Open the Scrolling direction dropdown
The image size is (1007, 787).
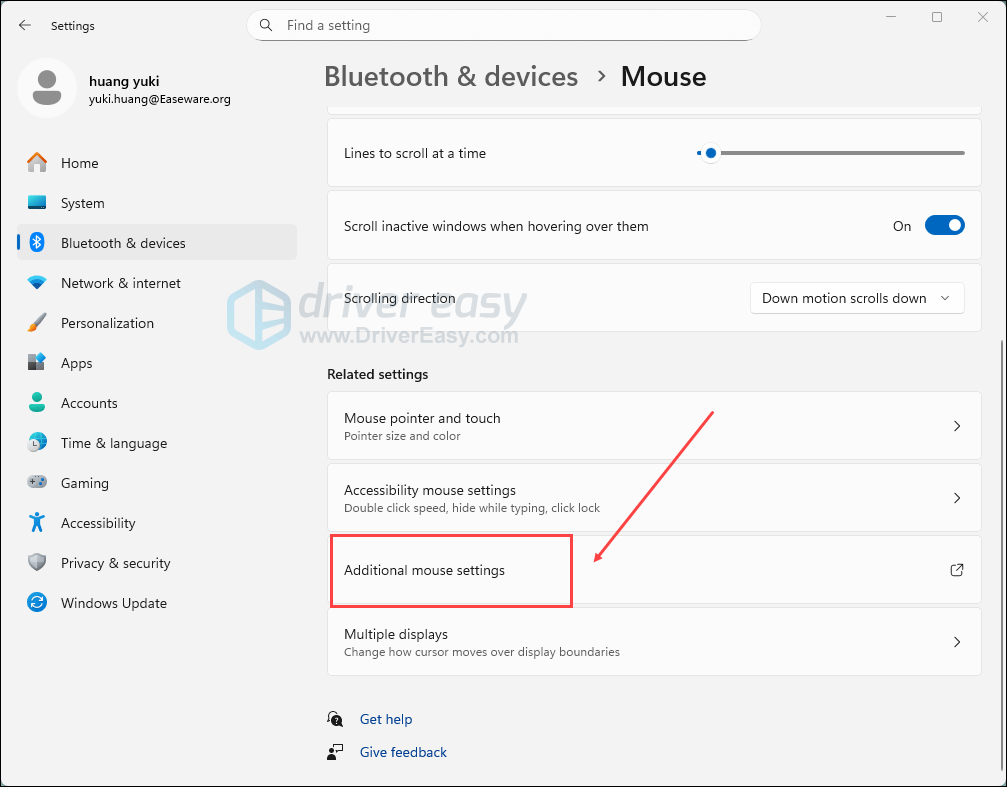pos(857,298)
